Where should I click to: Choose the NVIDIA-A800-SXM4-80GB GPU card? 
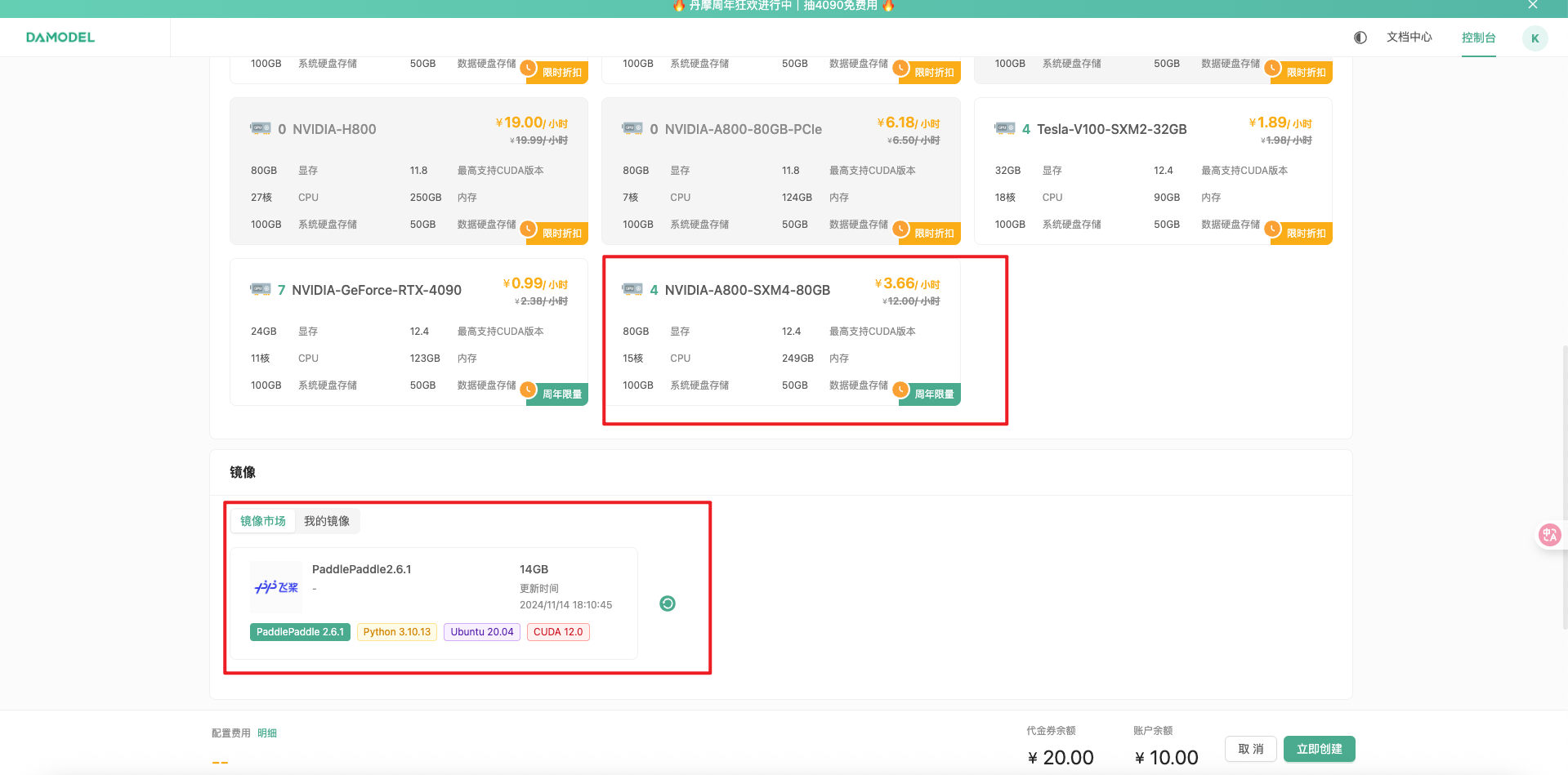tap(781, 332)
